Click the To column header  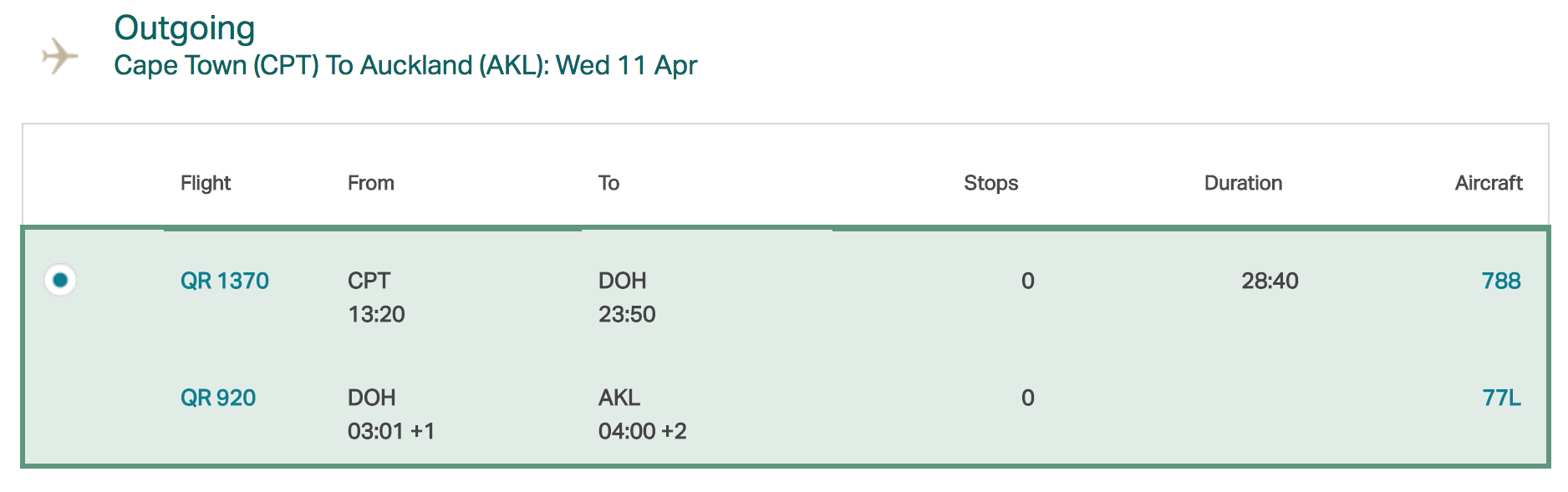coord(608,183)
